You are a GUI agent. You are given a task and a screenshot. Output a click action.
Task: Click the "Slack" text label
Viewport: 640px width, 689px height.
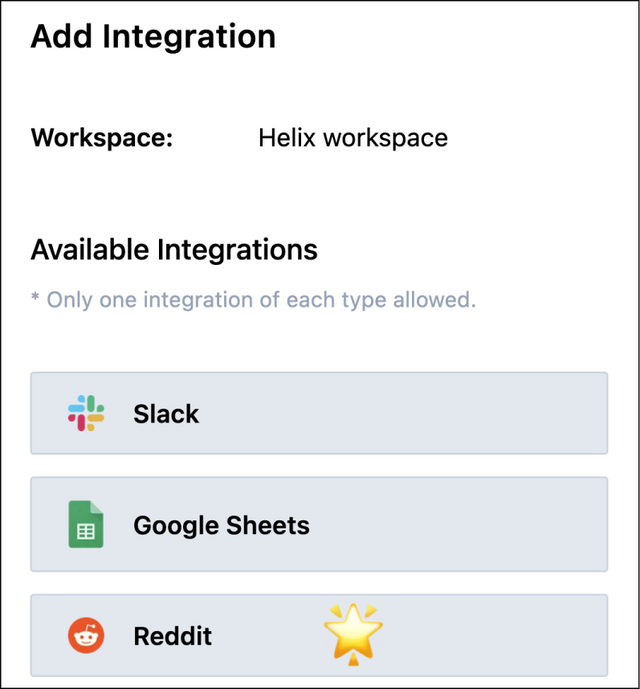point(166,414)
